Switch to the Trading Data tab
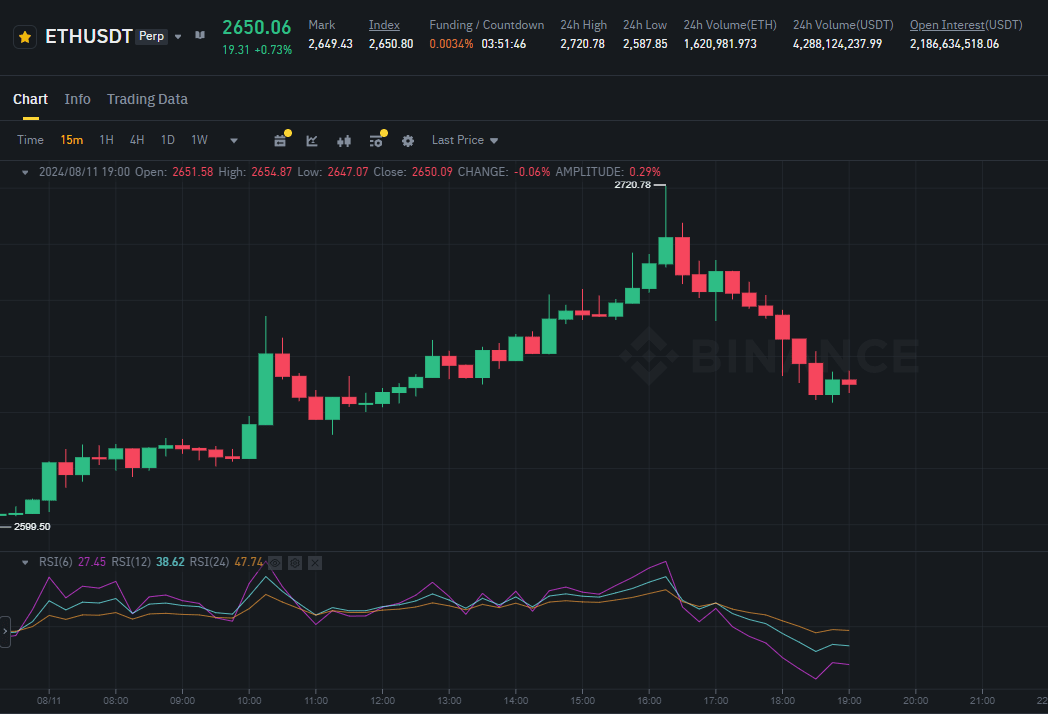 [x=147, y=99]
